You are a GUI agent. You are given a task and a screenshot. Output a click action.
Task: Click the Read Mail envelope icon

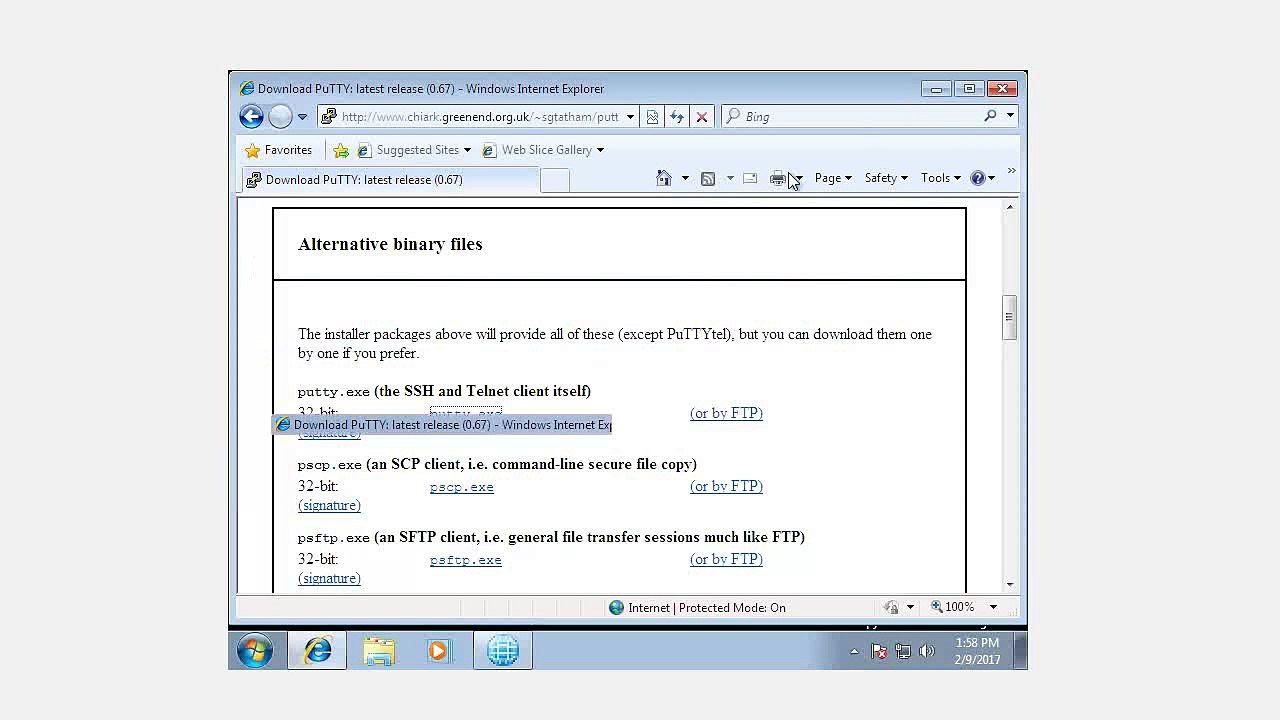[x=750, y=178]
